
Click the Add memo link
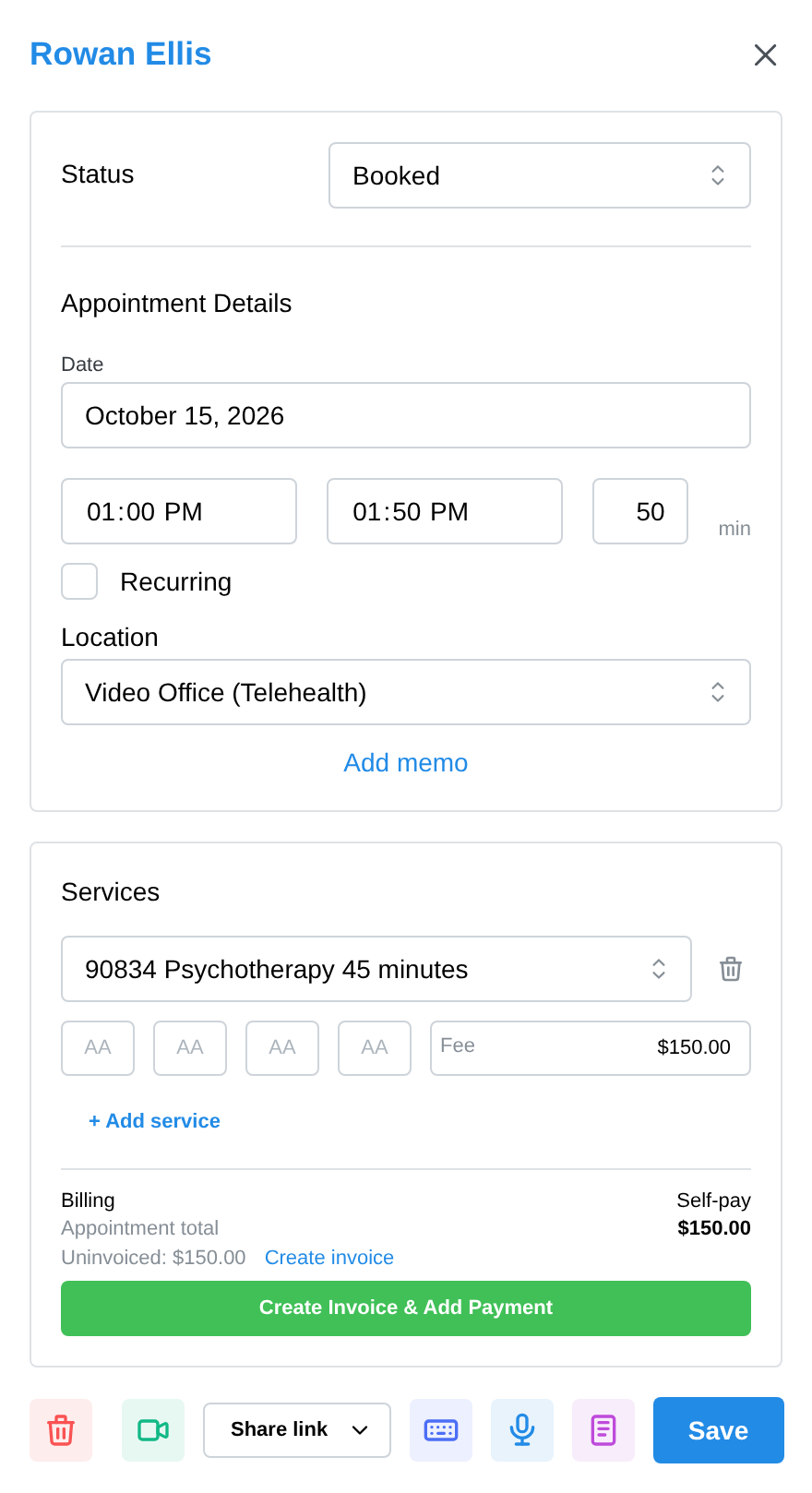406,763
